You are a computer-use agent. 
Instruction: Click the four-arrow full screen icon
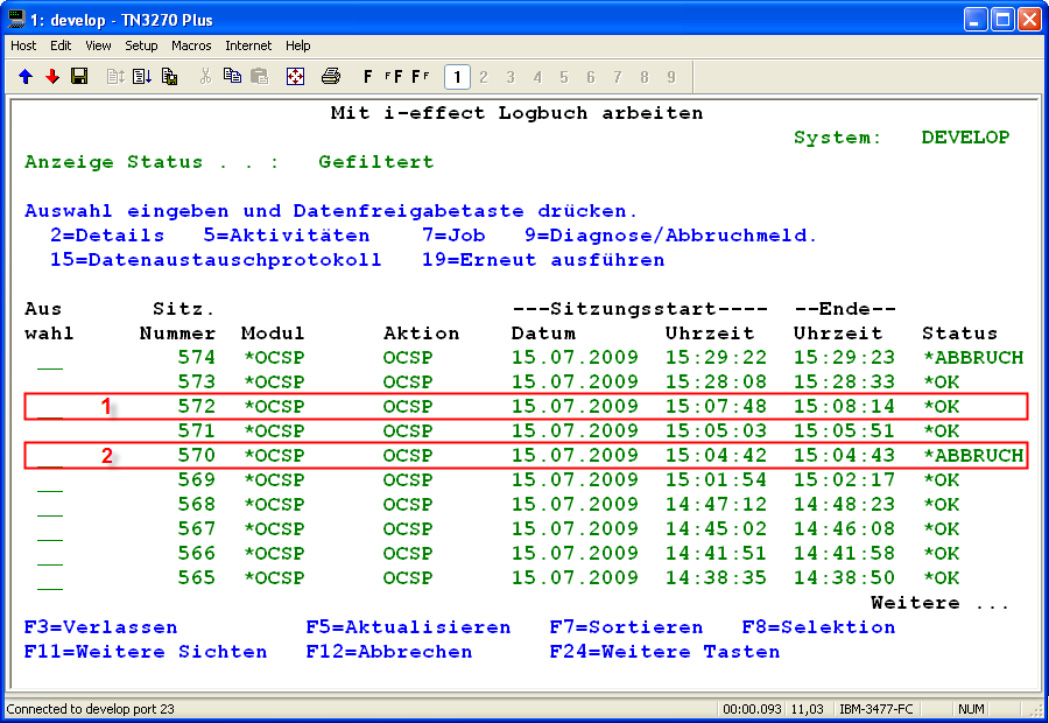(295, 77)
